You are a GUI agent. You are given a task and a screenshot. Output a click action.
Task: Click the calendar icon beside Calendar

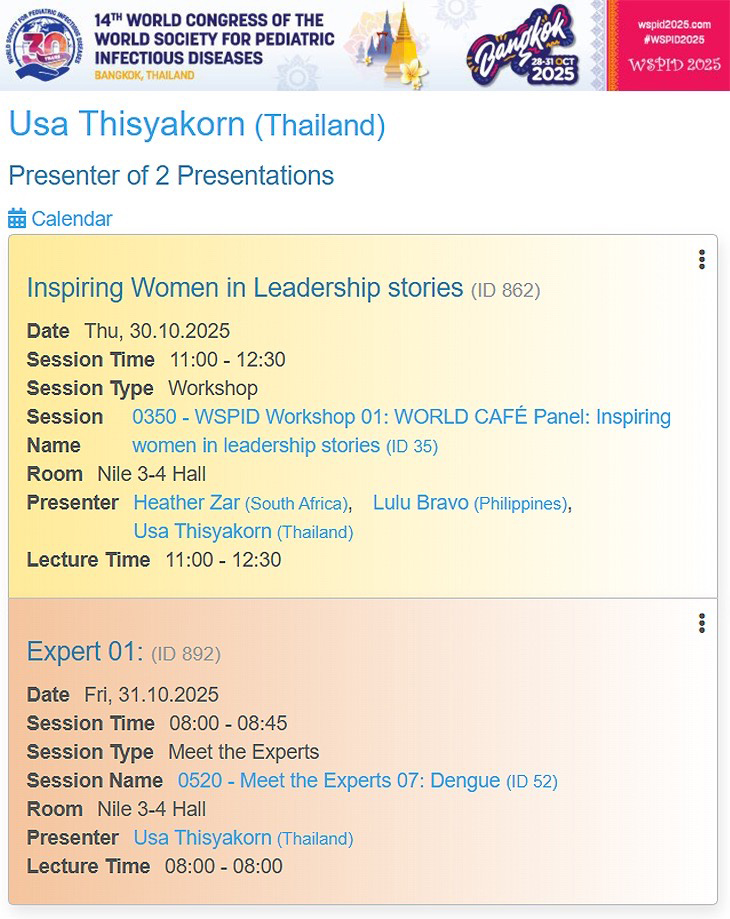[17, 219]
